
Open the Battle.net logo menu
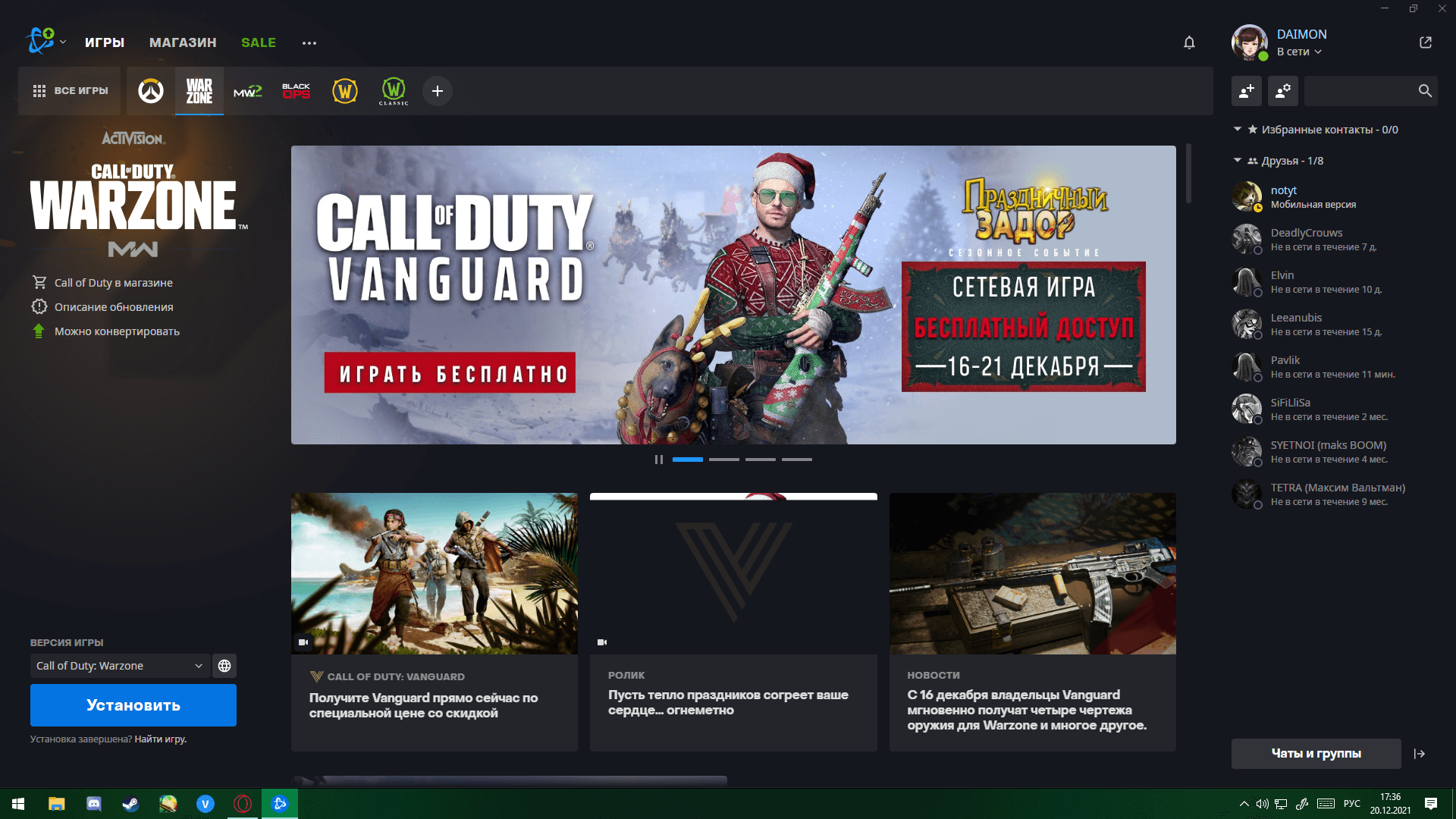pyautogui.click(x=39, y=41)
